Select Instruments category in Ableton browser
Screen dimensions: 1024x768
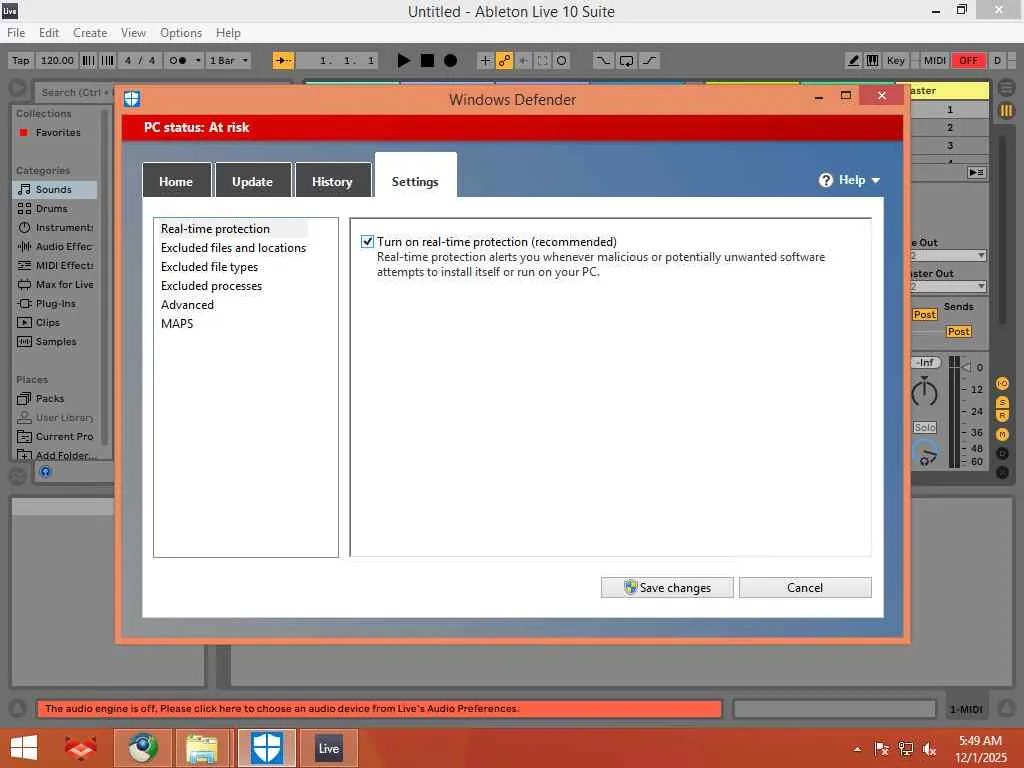pyautogui.click(x=55, y=227)
